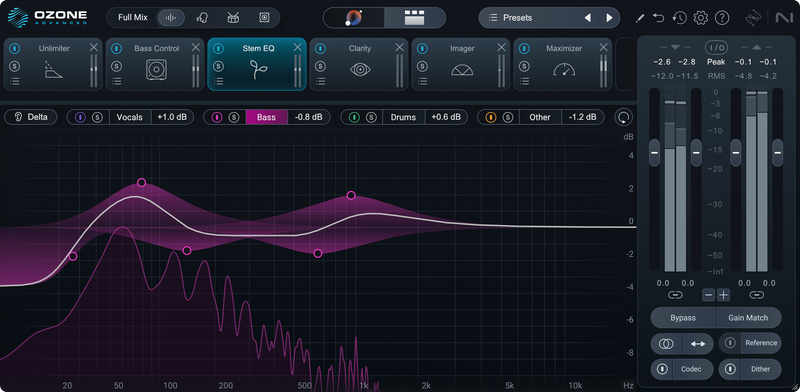
Task: Select the bass speaker stem focus icon
Action: 264,18
